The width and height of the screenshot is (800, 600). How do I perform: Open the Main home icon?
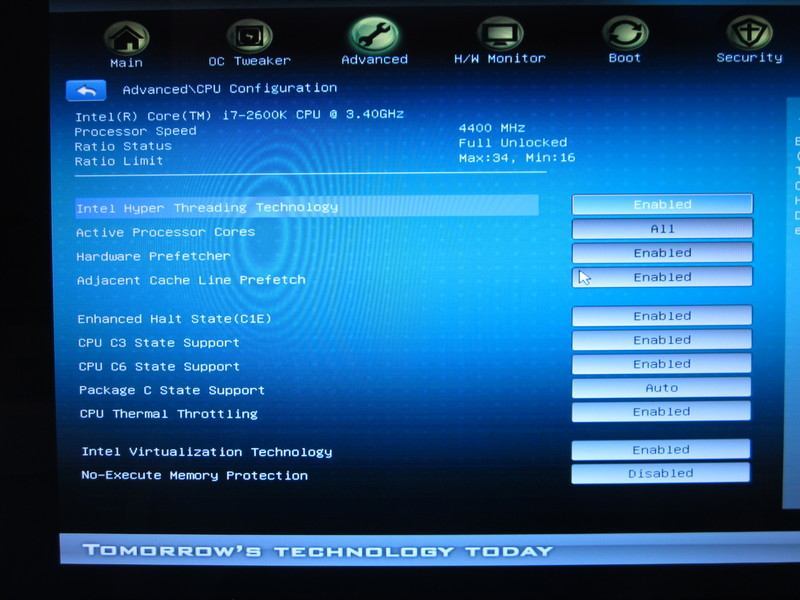pos(127,37)
